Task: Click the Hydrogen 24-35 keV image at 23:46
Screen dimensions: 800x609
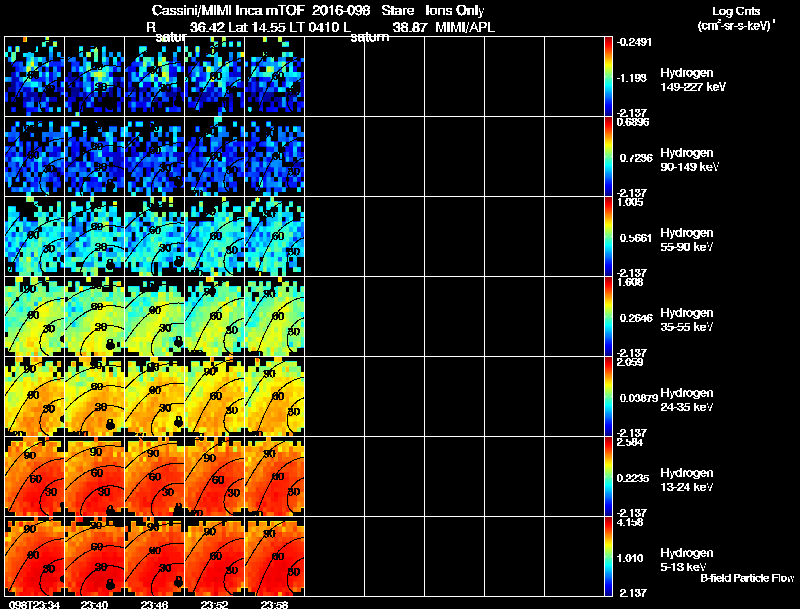Action: coord(155,397)
